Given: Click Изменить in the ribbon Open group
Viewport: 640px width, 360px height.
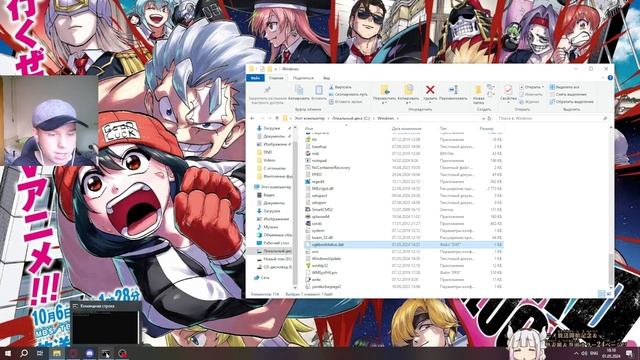Looking at the screenshot, I should [x=531, y=94].
